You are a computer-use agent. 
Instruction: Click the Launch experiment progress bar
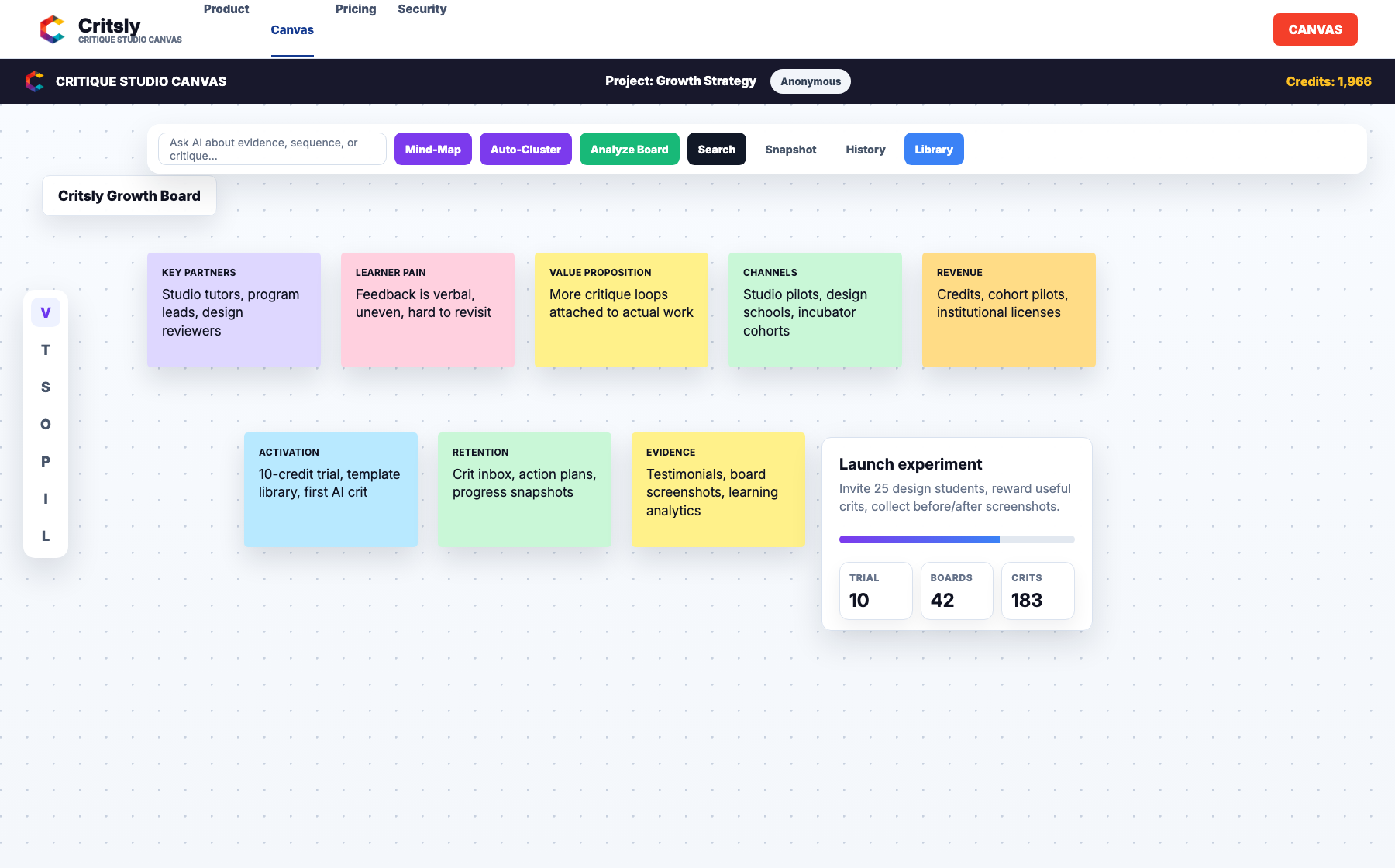point(957,539)
